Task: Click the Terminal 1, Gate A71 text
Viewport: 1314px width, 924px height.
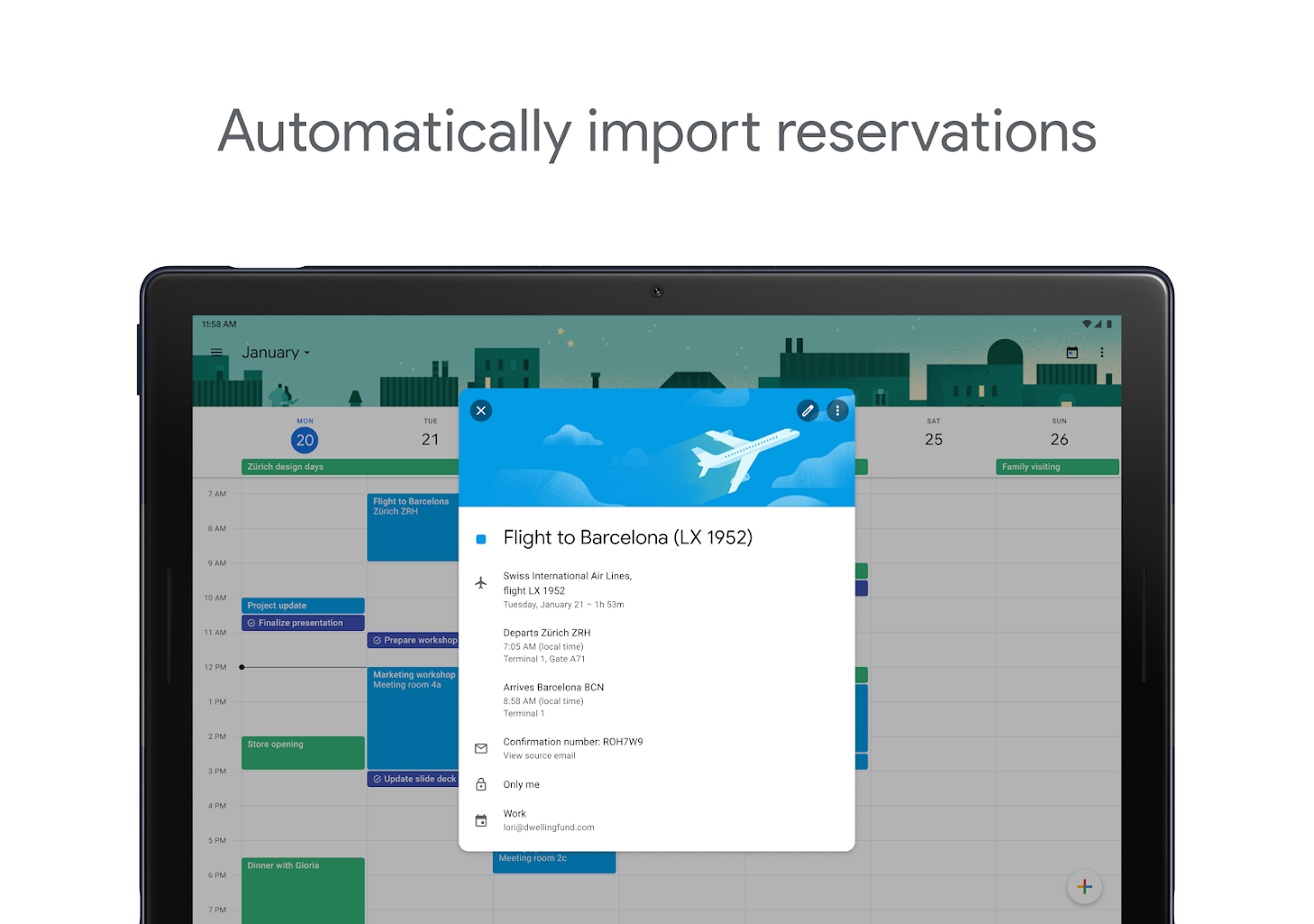Action: pos(543,660)
